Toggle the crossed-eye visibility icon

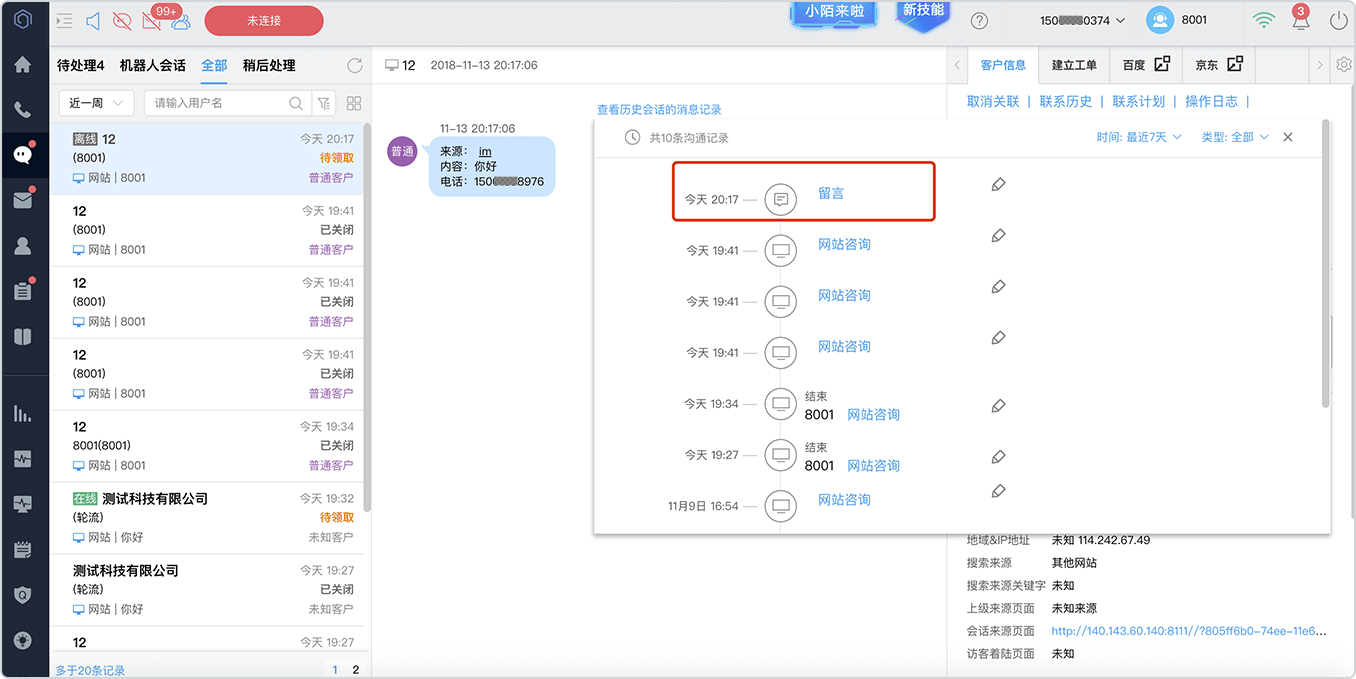pos(122,20)
